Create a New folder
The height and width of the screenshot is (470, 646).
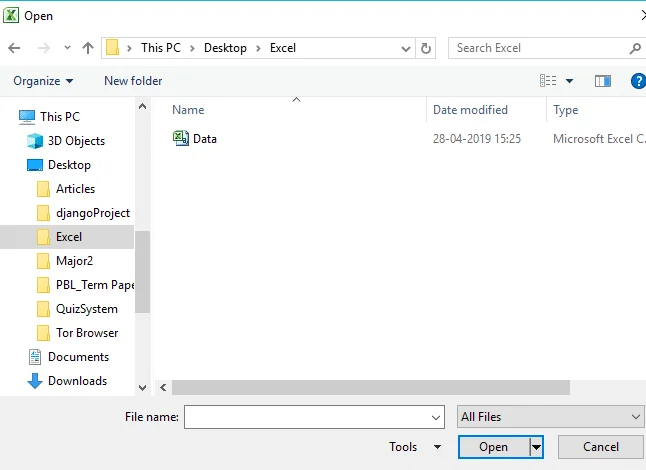tap(133, 81)
